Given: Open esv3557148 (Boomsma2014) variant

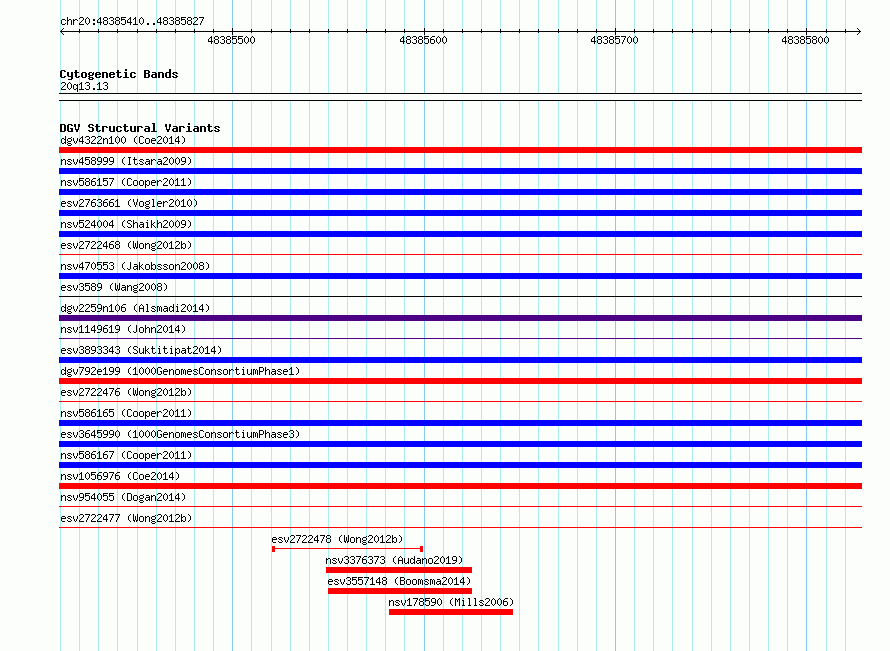Looking at the screenshot, I should pos(399,581).
